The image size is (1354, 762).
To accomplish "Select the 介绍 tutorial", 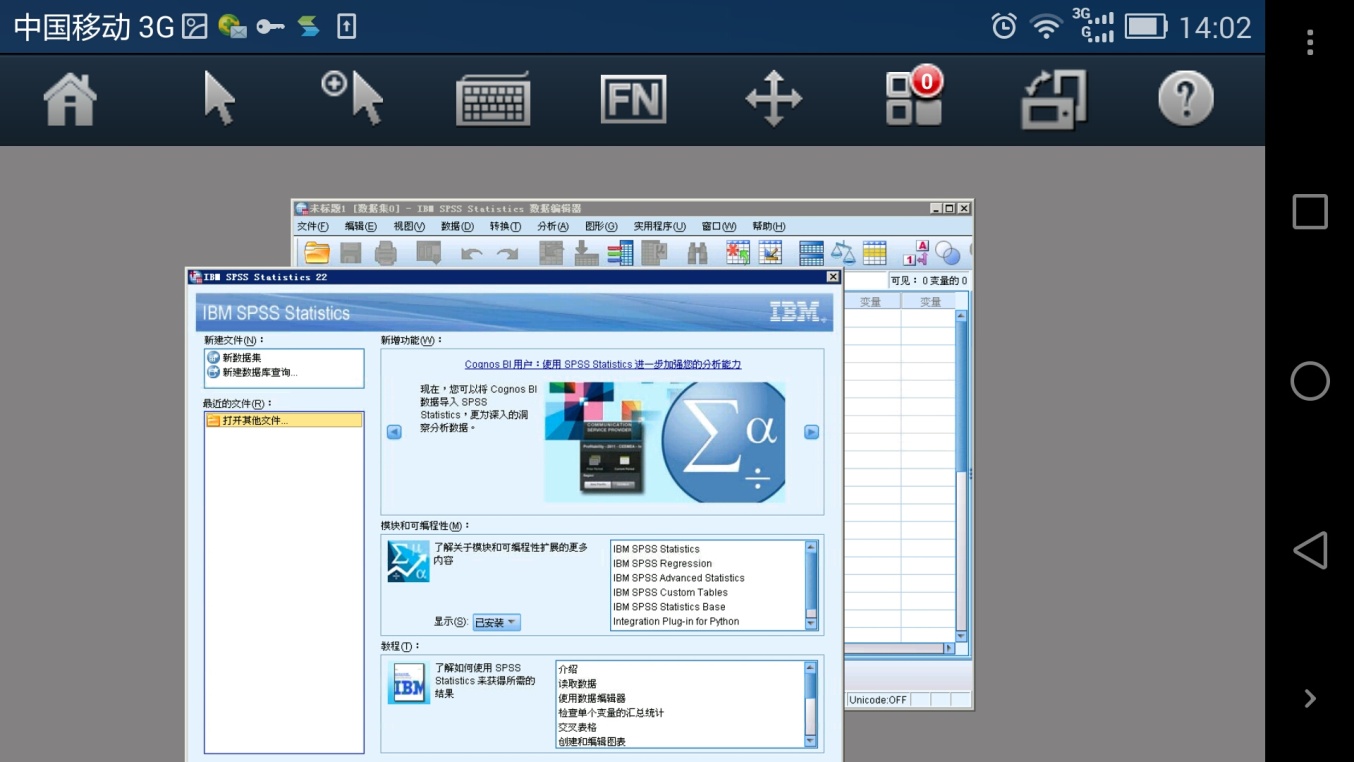I will pos(568,669).
